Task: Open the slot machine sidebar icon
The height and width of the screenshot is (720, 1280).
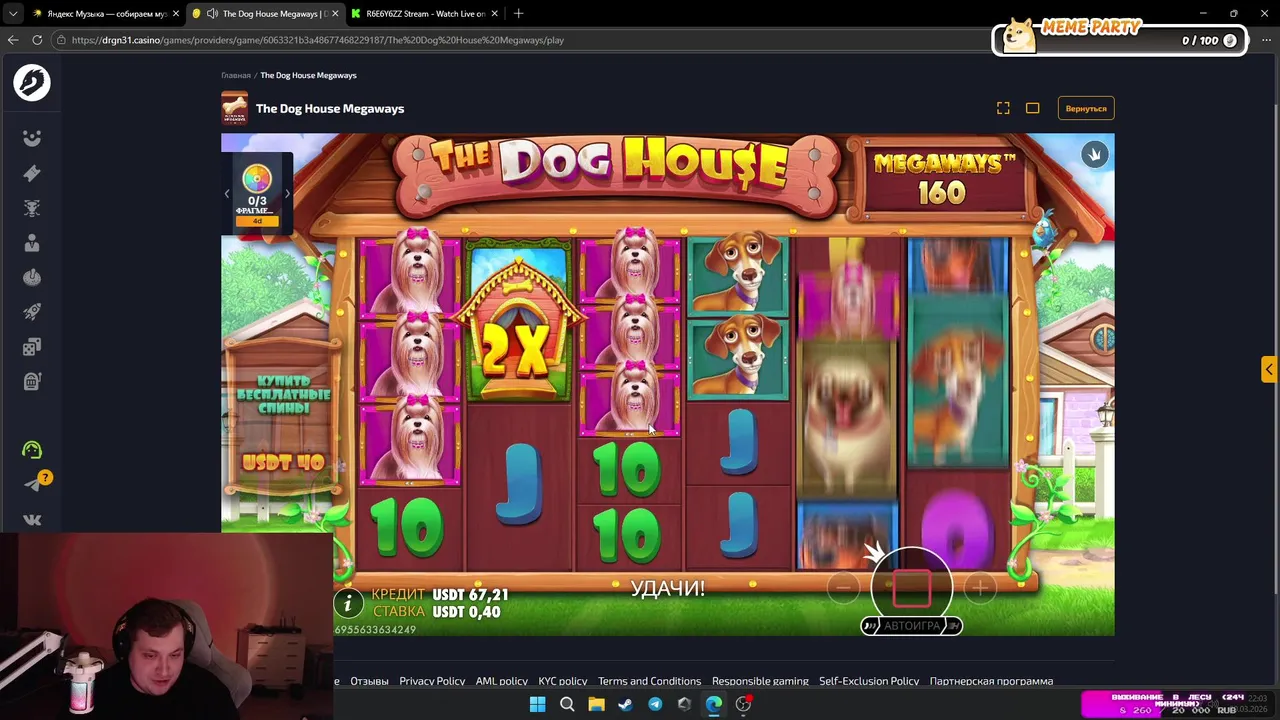Action: pos(32,381)
